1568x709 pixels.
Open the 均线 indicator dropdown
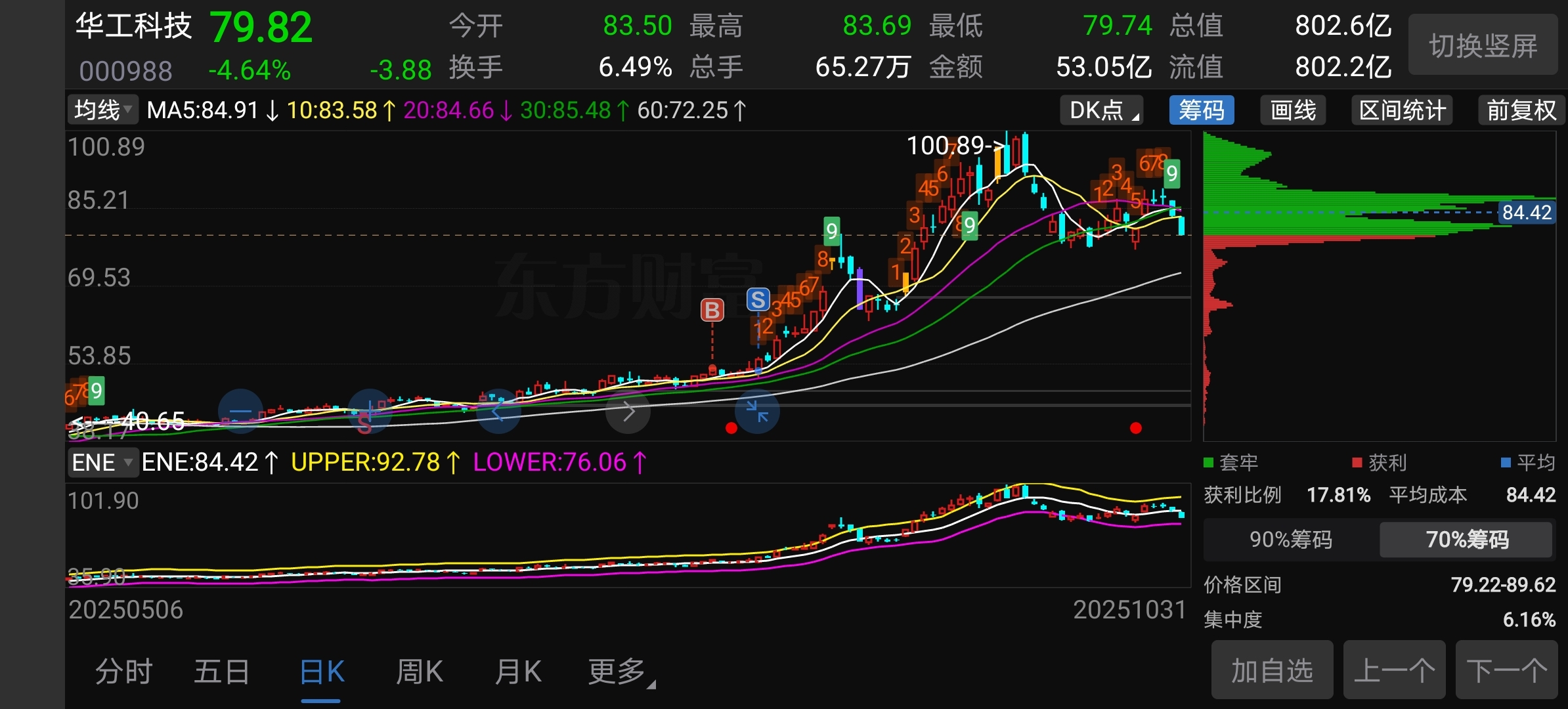[x=103, y=110]
